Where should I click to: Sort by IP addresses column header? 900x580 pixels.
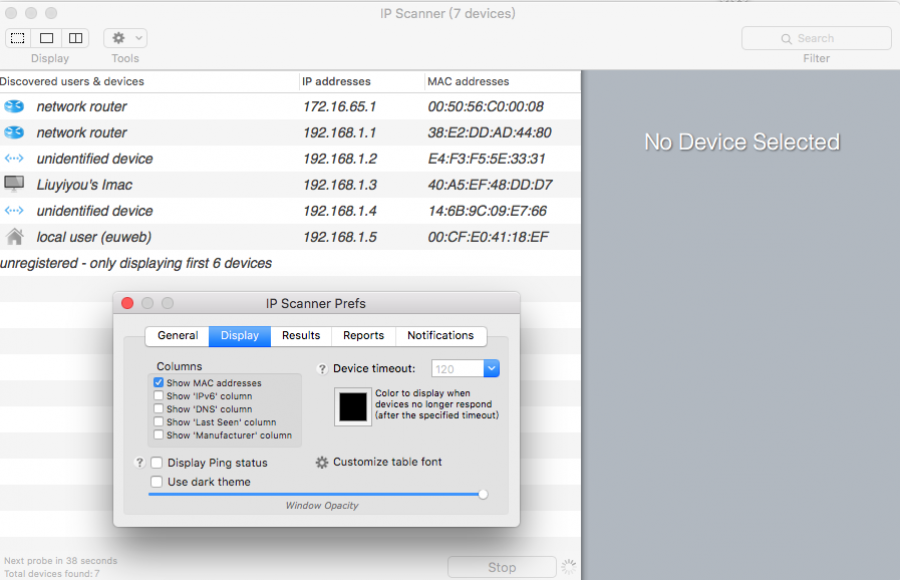coord(362,82)
